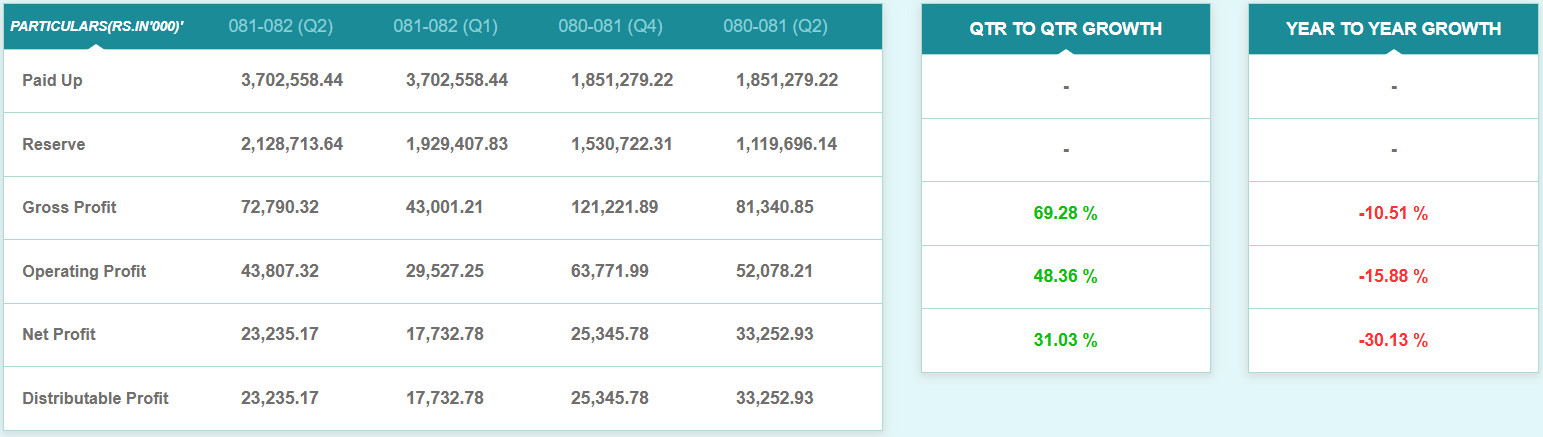
Task: Click the -30.13 % yearly growth value
Action: (1393, 340)
